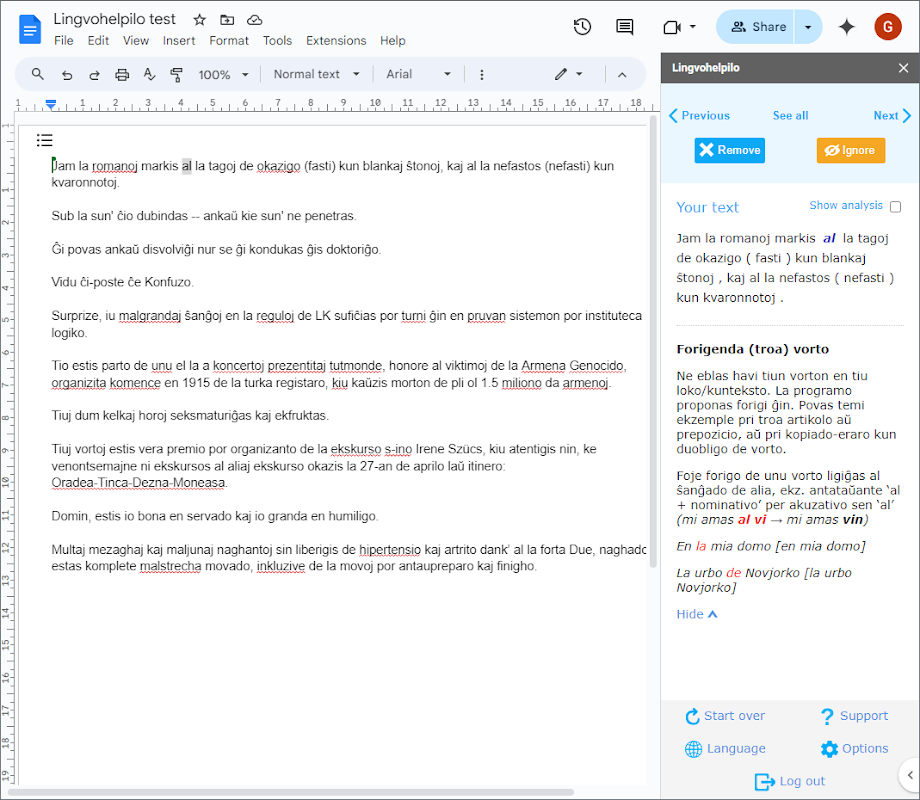
Task: Move the document using the folder icon
Action: point(227,20)
